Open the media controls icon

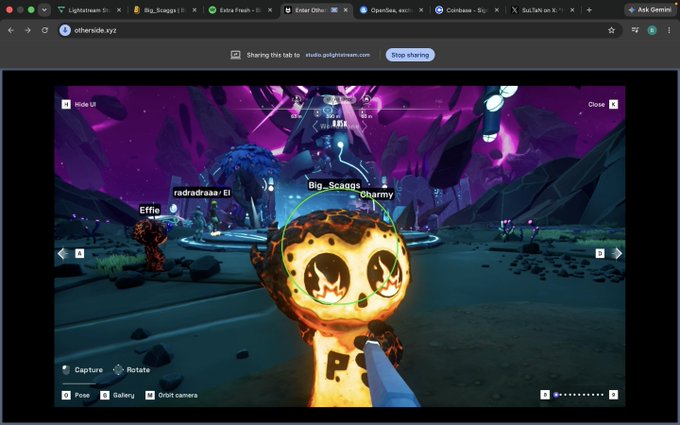(x=635, y=30)
